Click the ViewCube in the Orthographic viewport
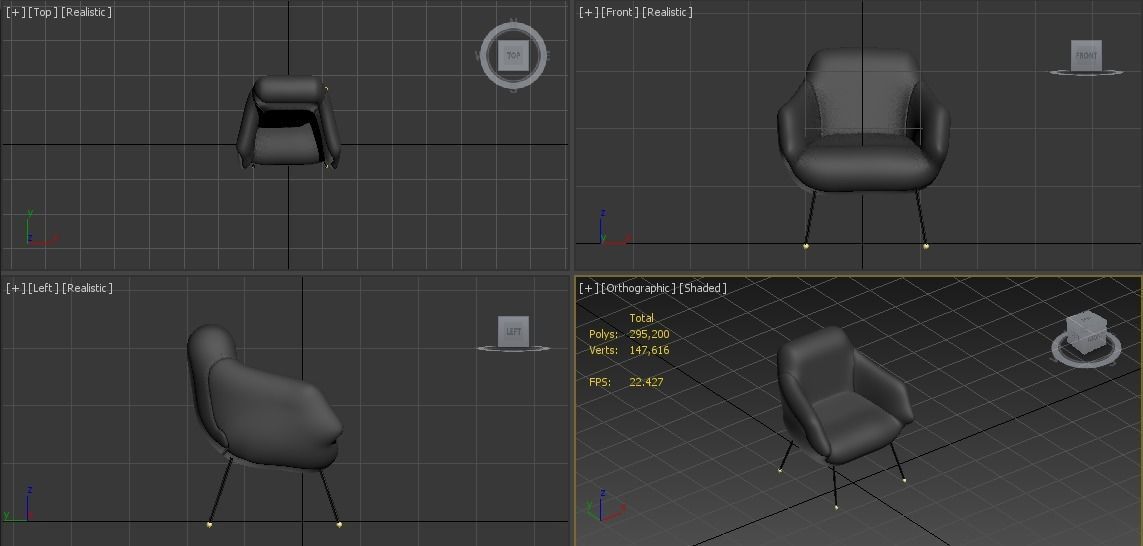The width and height of the screenshot is (1143, 546). pos(1085,332)
